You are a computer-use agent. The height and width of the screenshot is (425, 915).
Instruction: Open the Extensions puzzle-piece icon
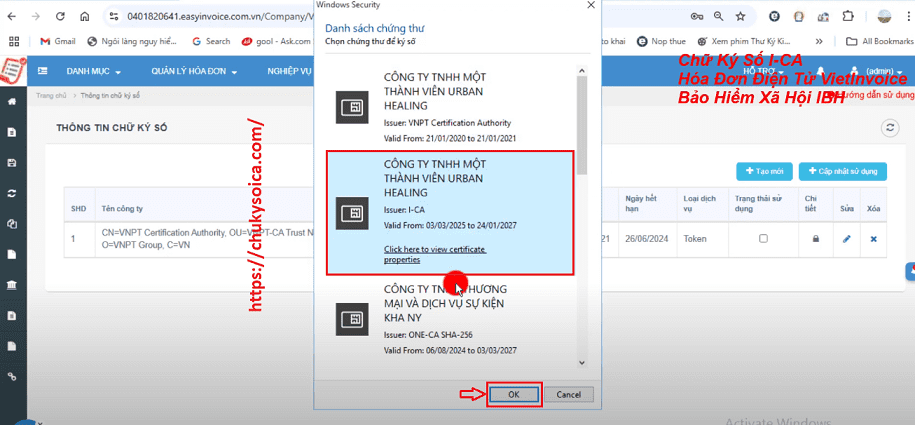pyautogui.click(x=848, y=16)
